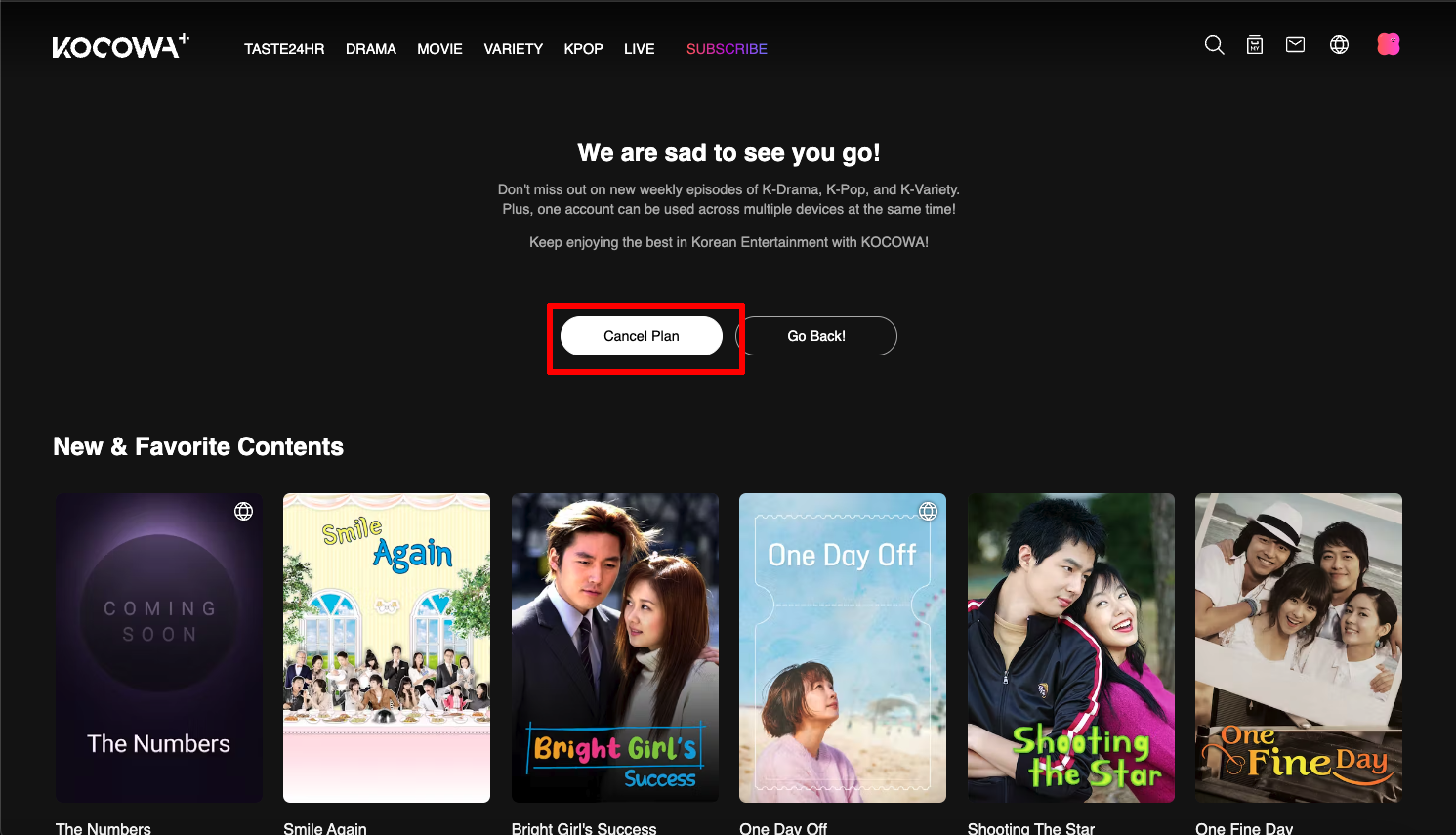This screenshot has height=835, width=1456.
Task: Open the search magnifier icon
Action: point(1214,45)
